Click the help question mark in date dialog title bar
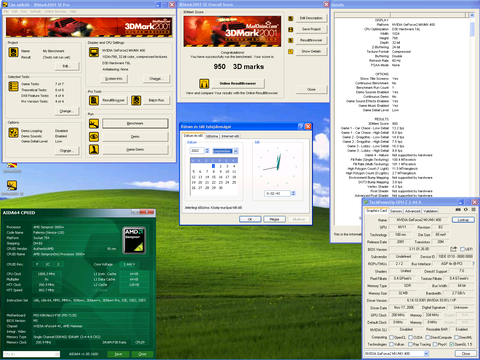480x360 pixels. [x=301, y=126]
